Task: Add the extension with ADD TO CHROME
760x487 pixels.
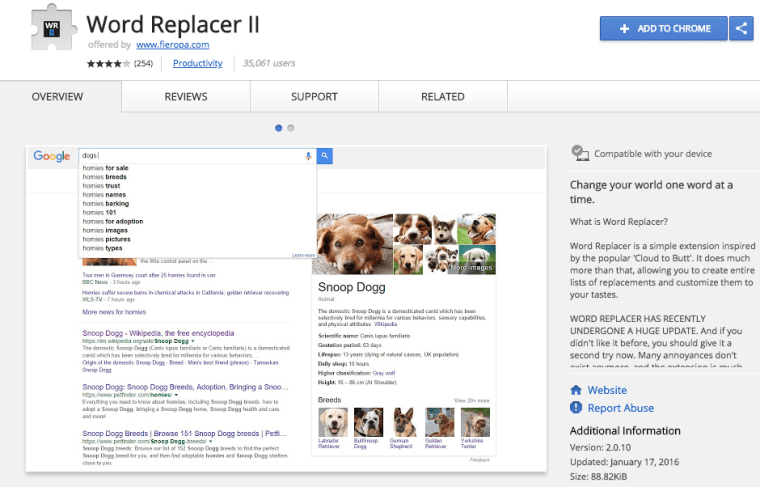Action: click(x=663, y=29)
